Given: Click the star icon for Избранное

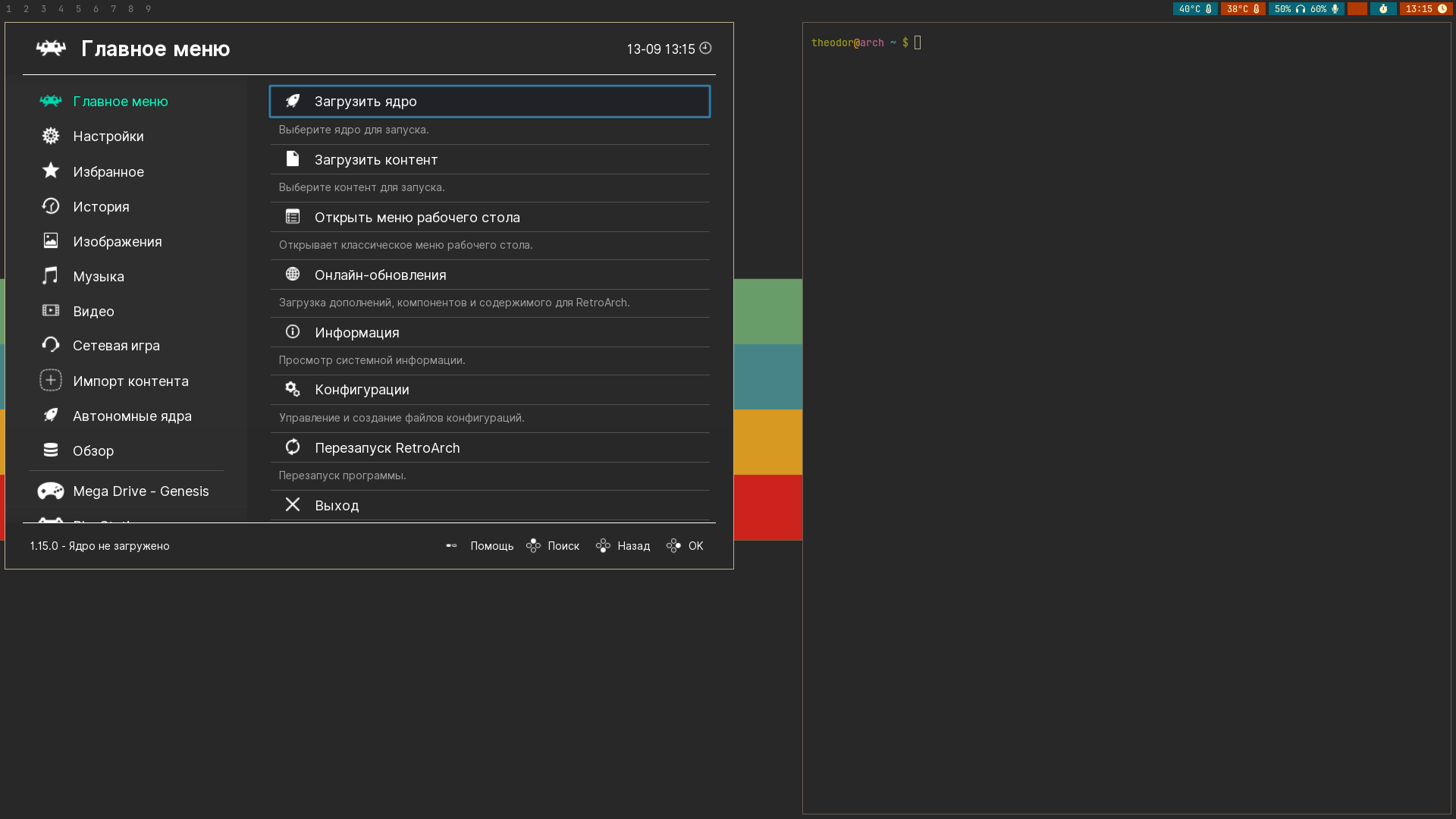Looking at the screenshot, I should click(51, 171).
